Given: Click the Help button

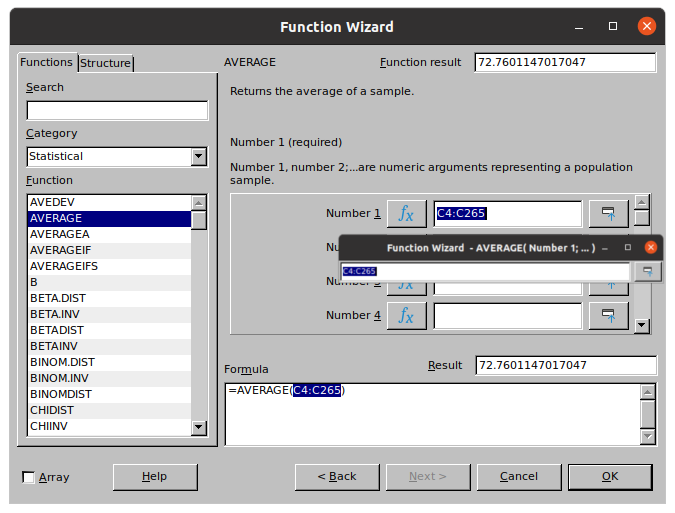Looking at the screenshot, I should 155,477.
